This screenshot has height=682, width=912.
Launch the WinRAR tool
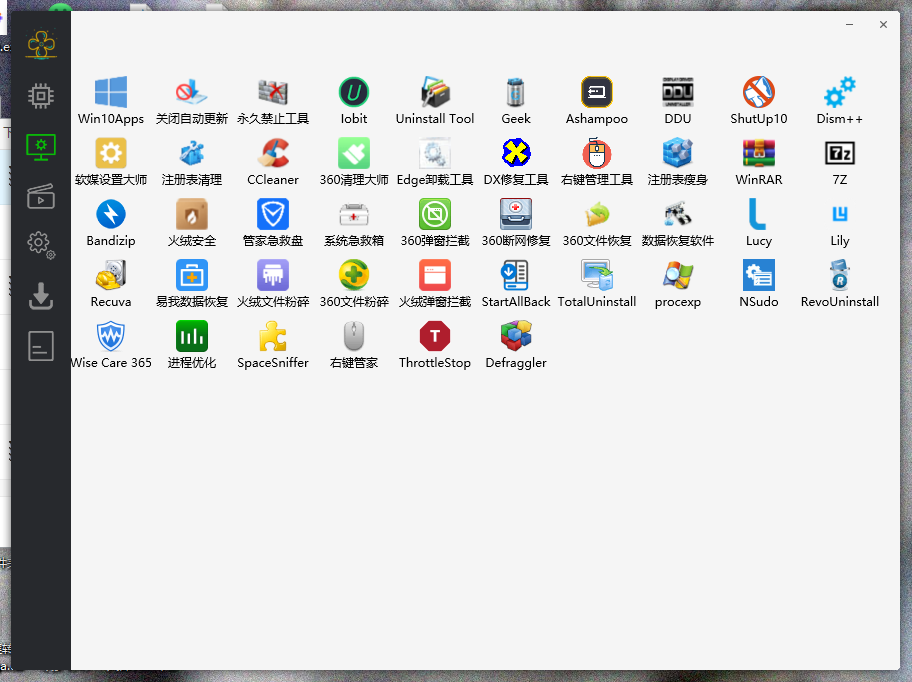tap(759, 154)
